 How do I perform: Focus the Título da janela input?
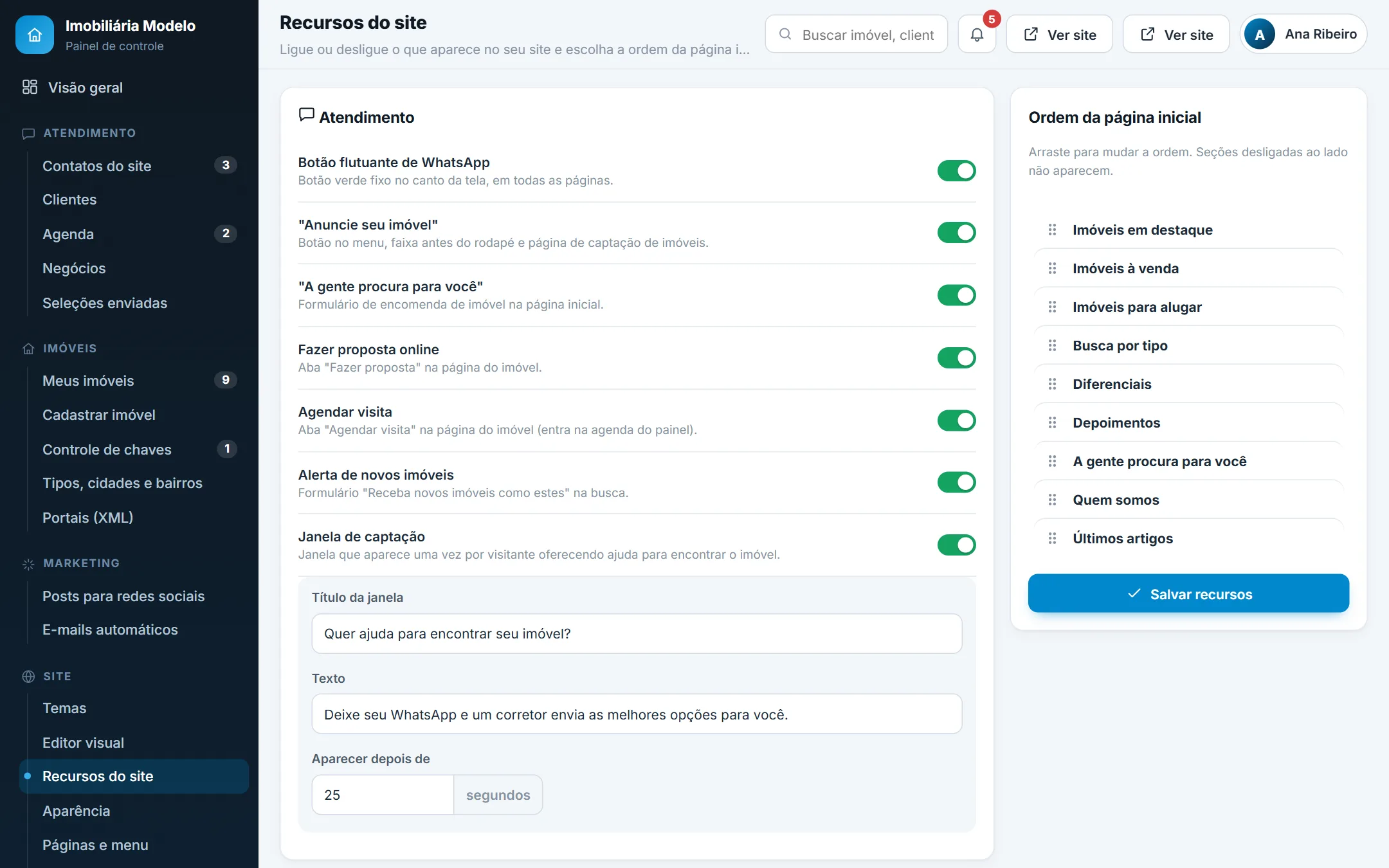pyautogui.click(x=637, y=634)
